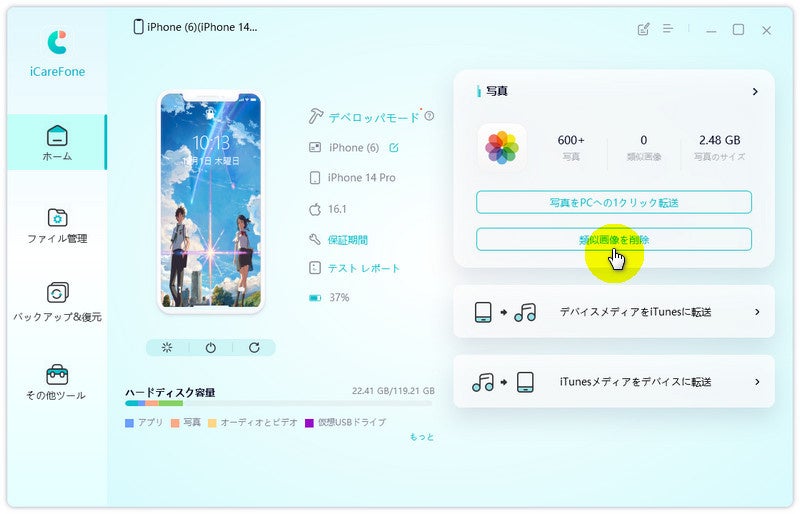Click the 類似画像を削除 button
Screen dimensions: 800x514
pyautogui.click(x=614, y=239)
